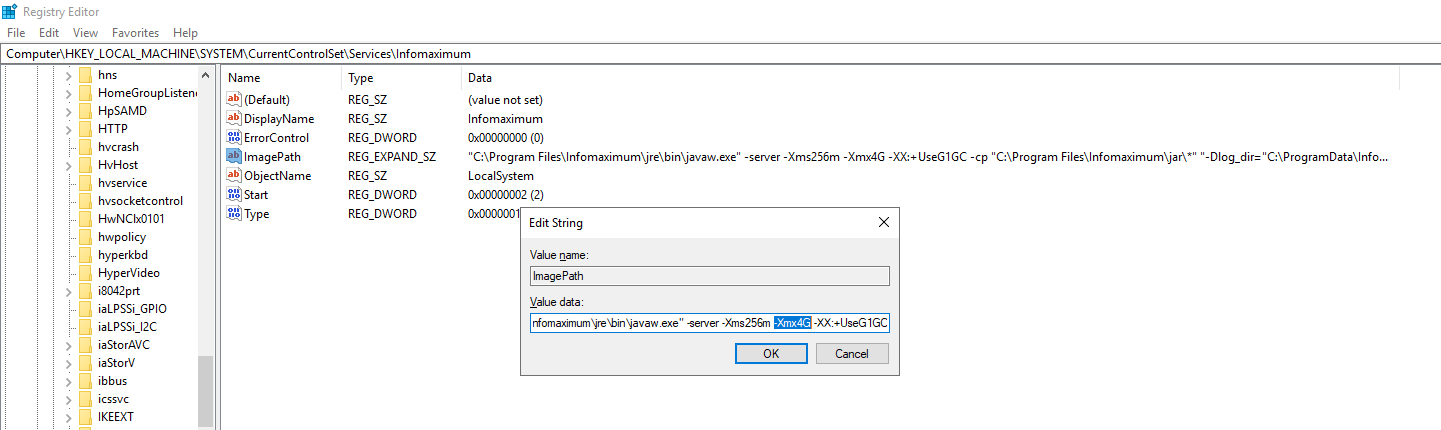Image resolution: width=1441 pixels, height=430 pixels.
Task: Expand the HpSAMD tree node
Action: click(69, 111)
